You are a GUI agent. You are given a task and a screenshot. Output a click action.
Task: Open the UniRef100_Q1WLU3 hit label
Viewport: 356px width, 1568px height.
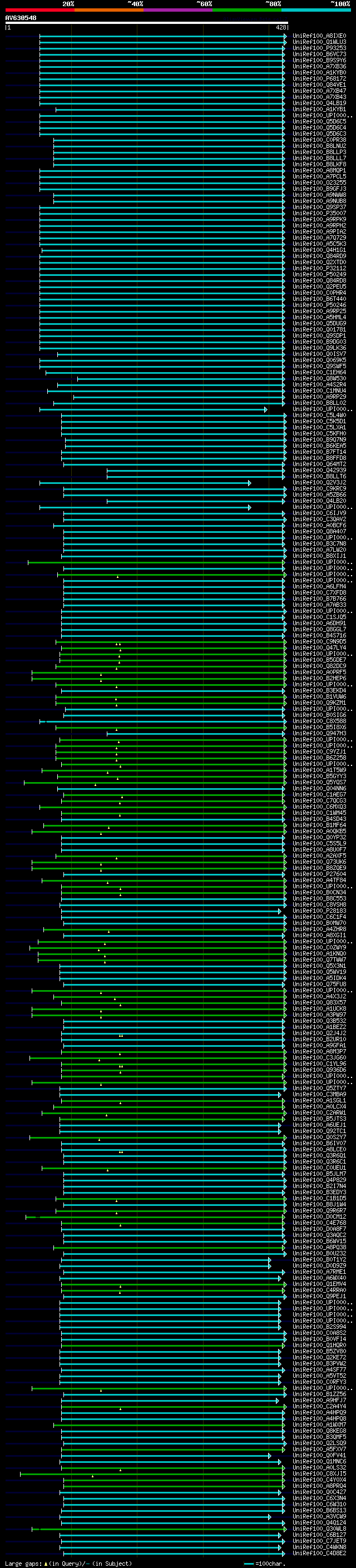coord(319,42)
